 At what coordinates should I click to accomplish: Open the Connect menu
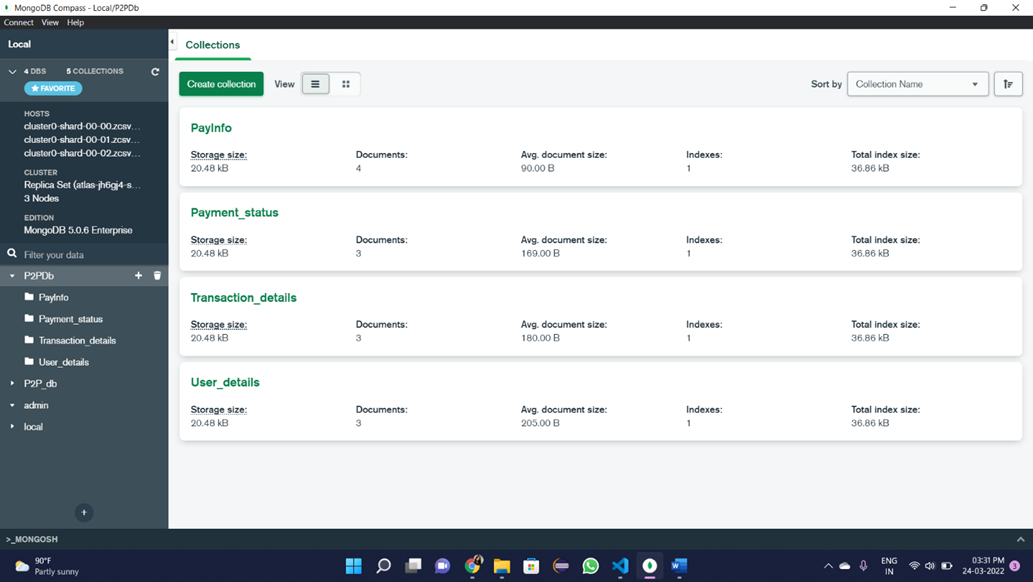click(x=18, y=22)
